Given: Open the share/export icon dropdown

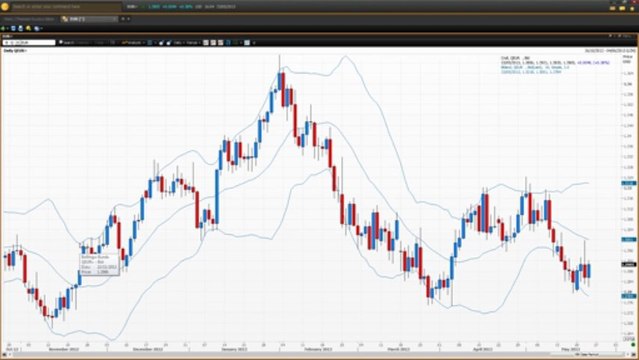Looking at the screenshot, I should coord(37,29).
